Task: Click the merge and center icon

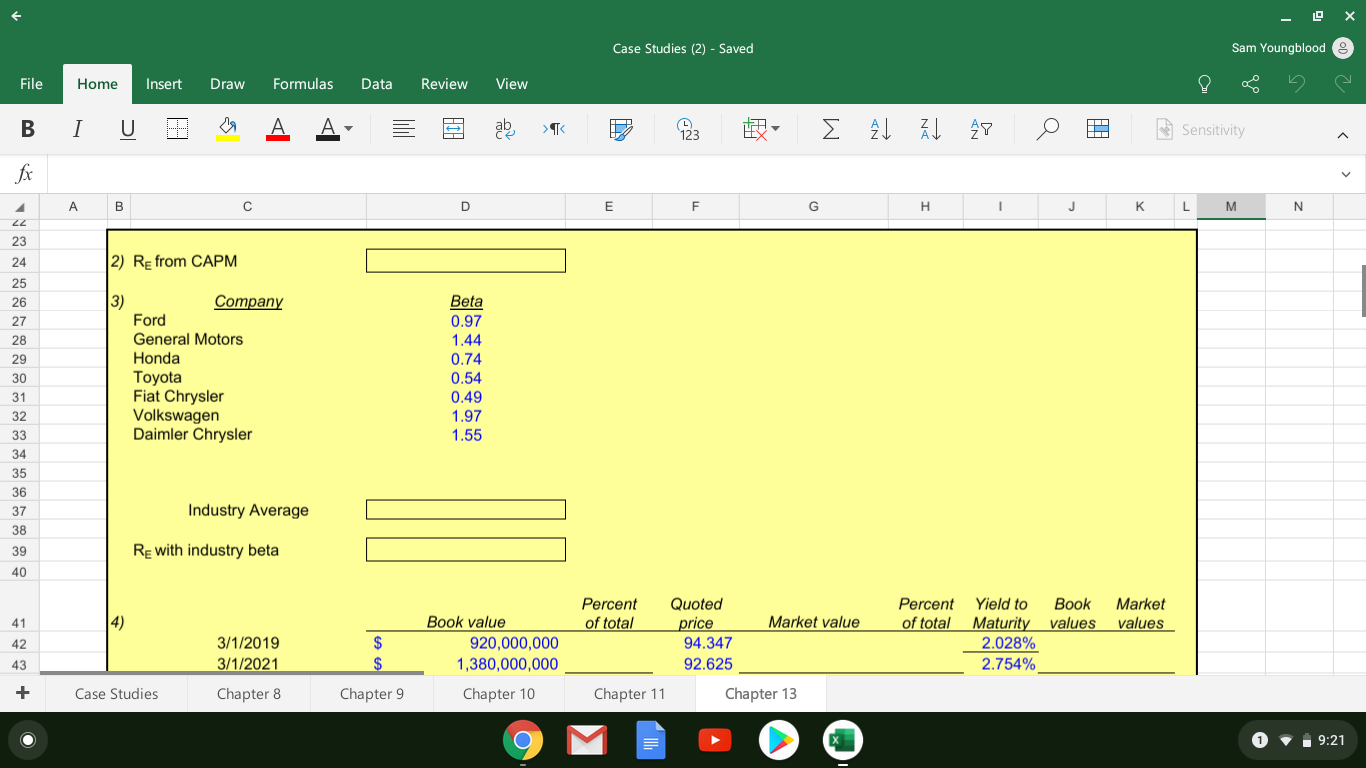Action: pos(453,130)
